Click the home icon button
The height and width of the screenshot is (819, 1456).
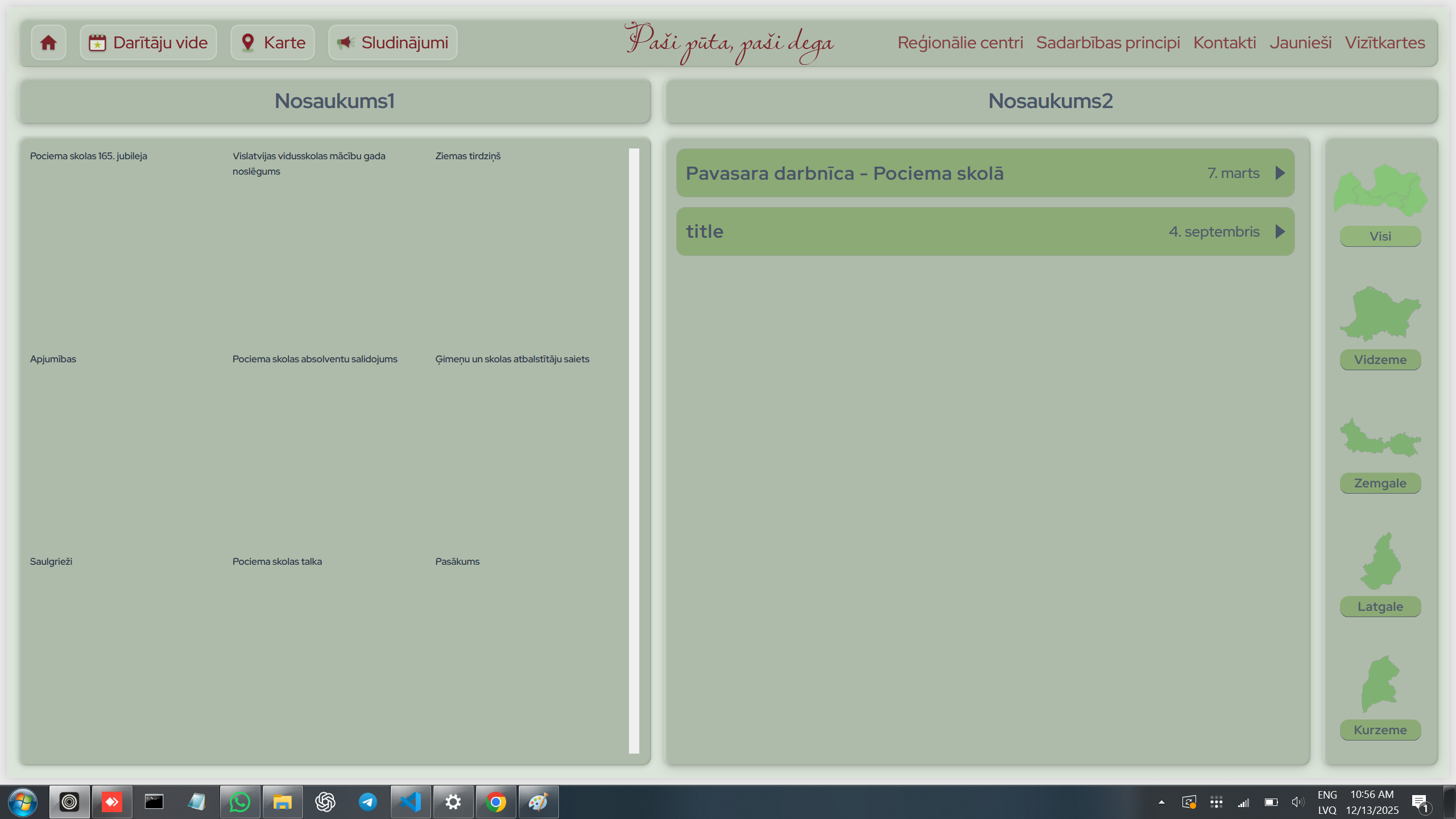tap(48, 43)
